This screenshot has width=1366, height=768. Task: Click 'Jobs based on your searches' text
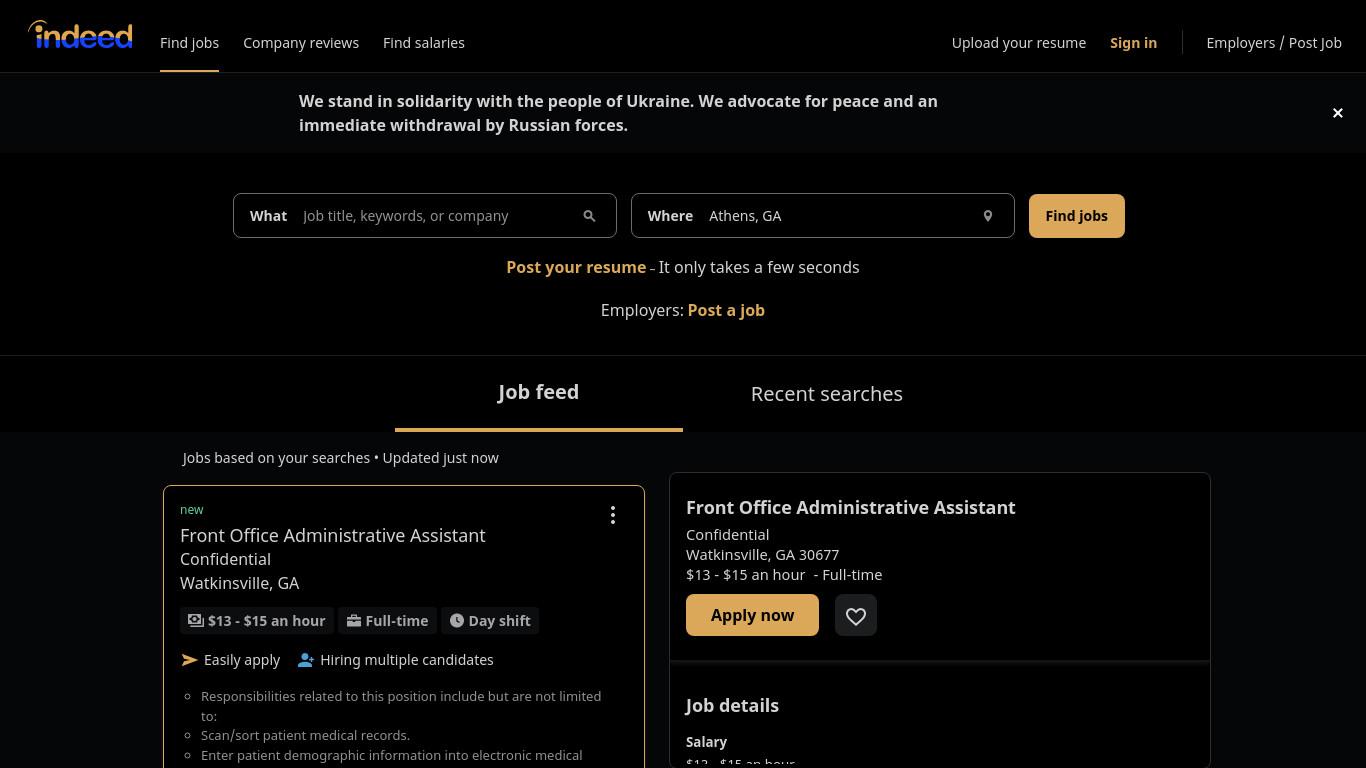pyautogui.click(x=276, y=458)
